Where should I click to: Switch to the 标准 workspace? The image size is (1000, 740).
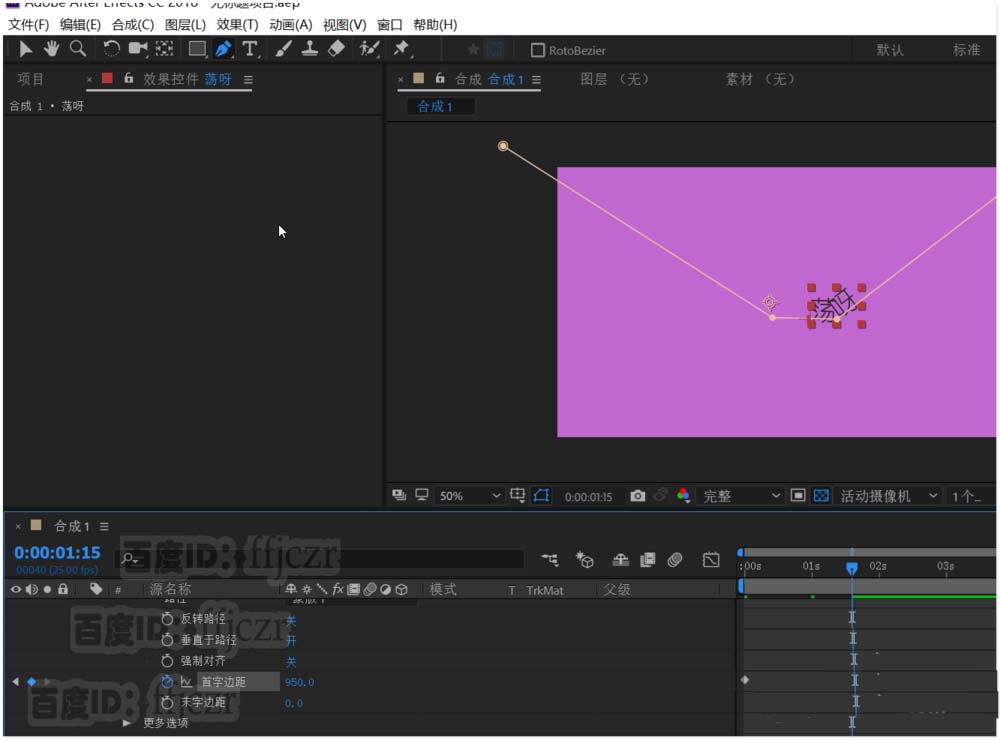(966, 50)
